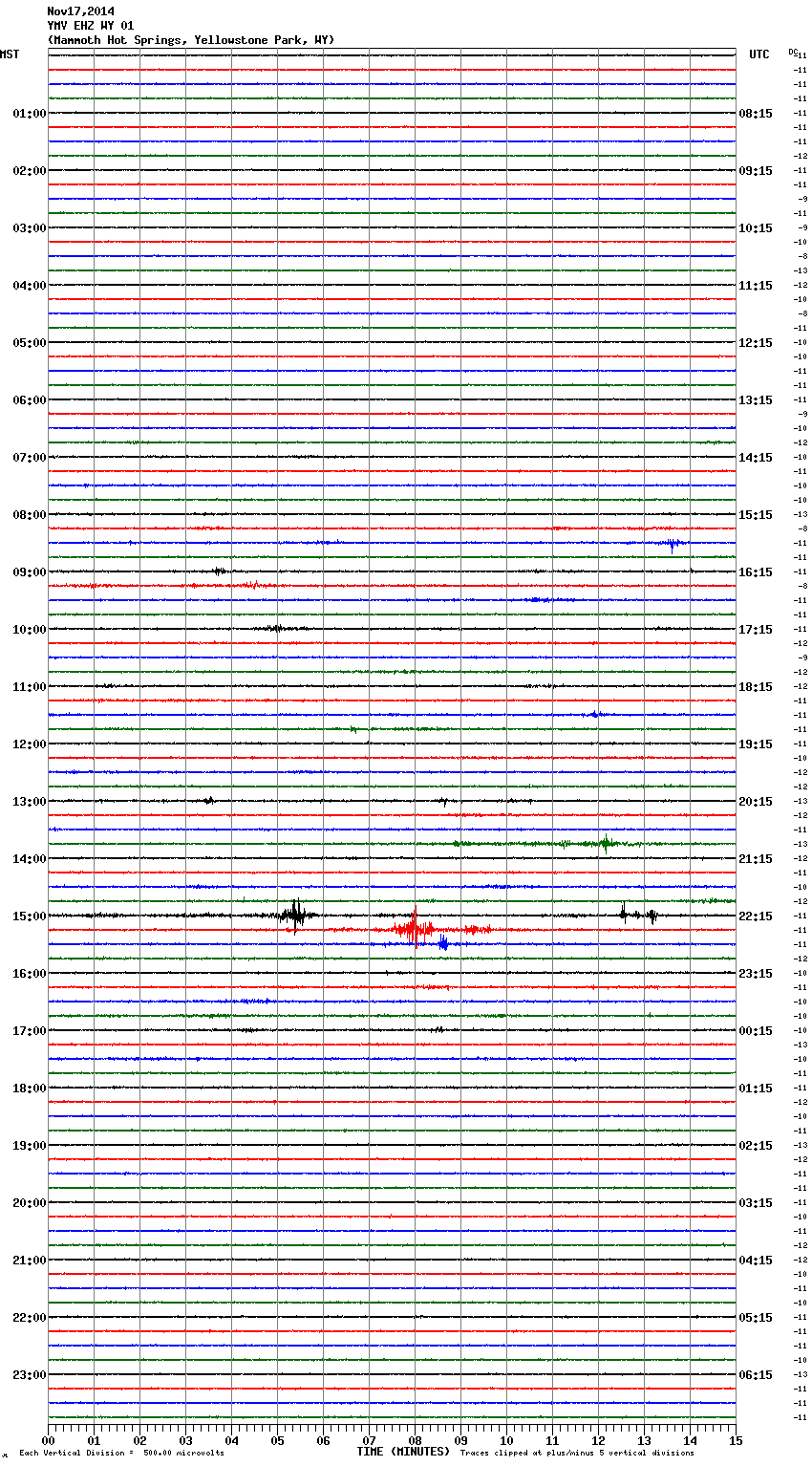Click the 21:15 UTC time label
812x1466 pixels.
(756, 859)
